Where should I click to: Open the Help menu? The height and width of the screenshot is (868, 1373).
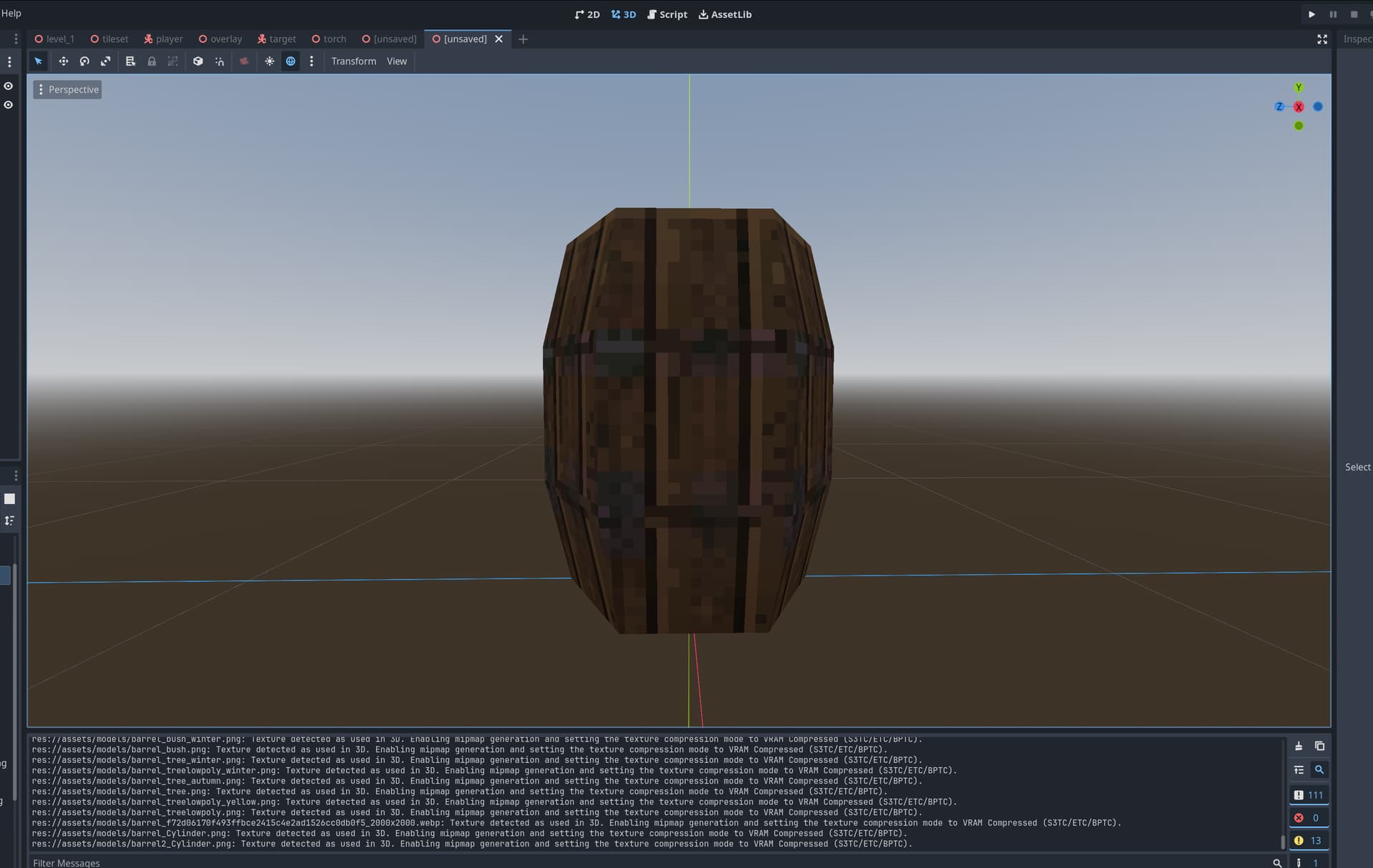tap(11, 13)
